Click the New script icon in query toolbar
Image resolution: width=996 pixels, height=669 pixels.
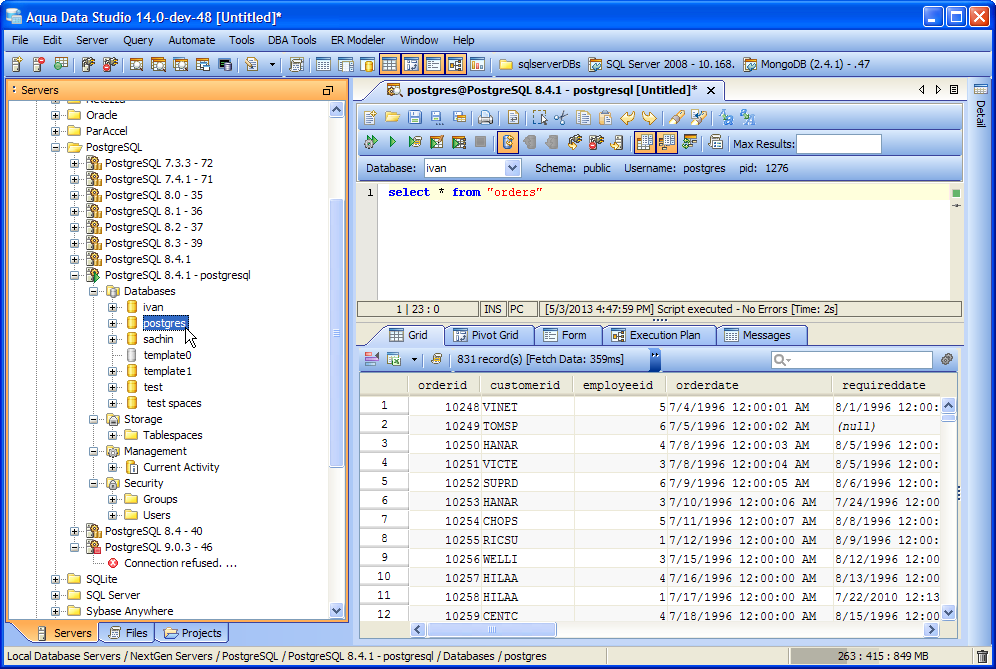pos(371,118)
